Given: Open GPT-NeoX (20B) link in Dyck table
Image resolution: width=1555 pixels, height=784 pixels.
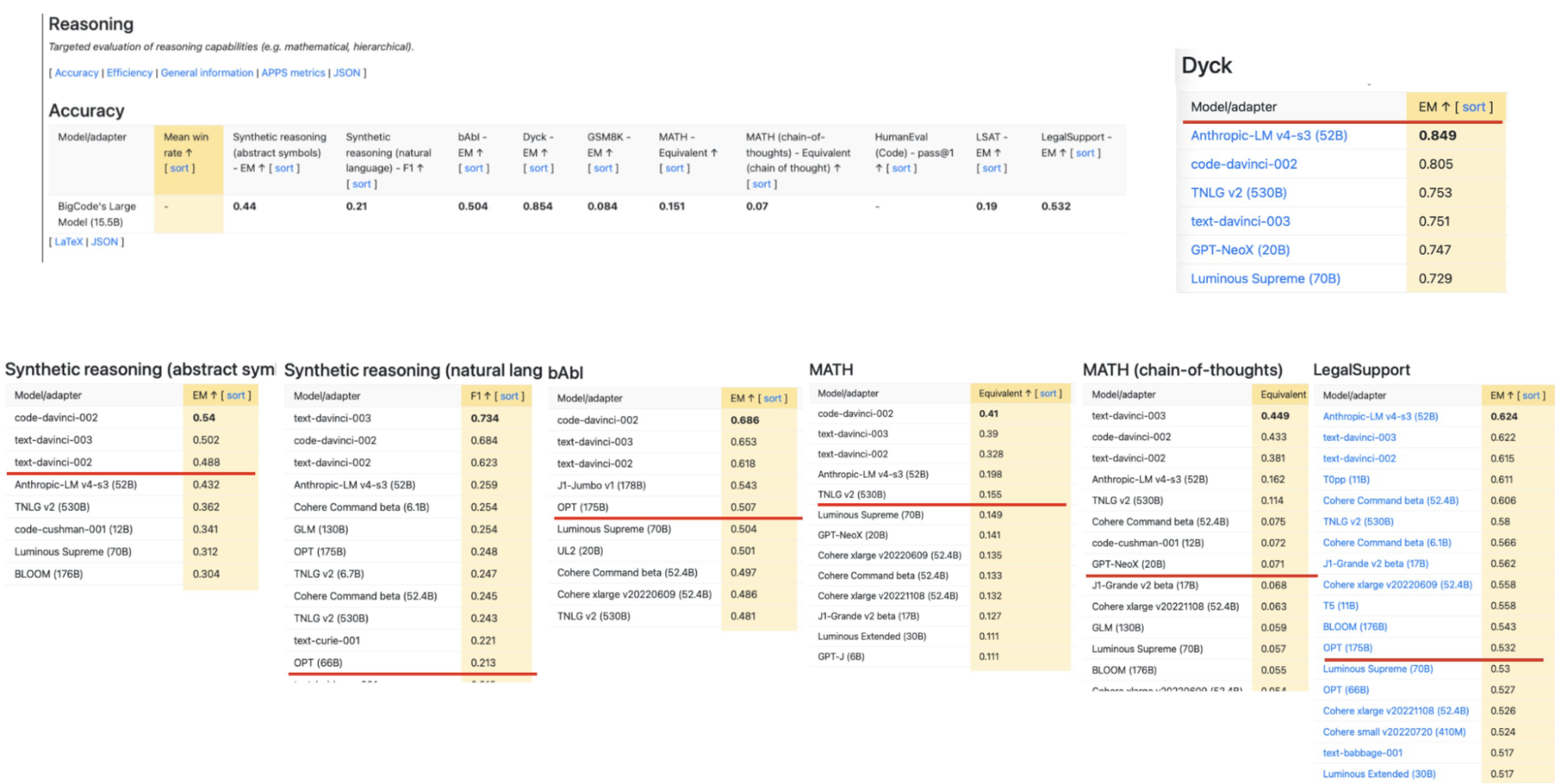Looking at the screenshot, I should tap(1240, 250).
